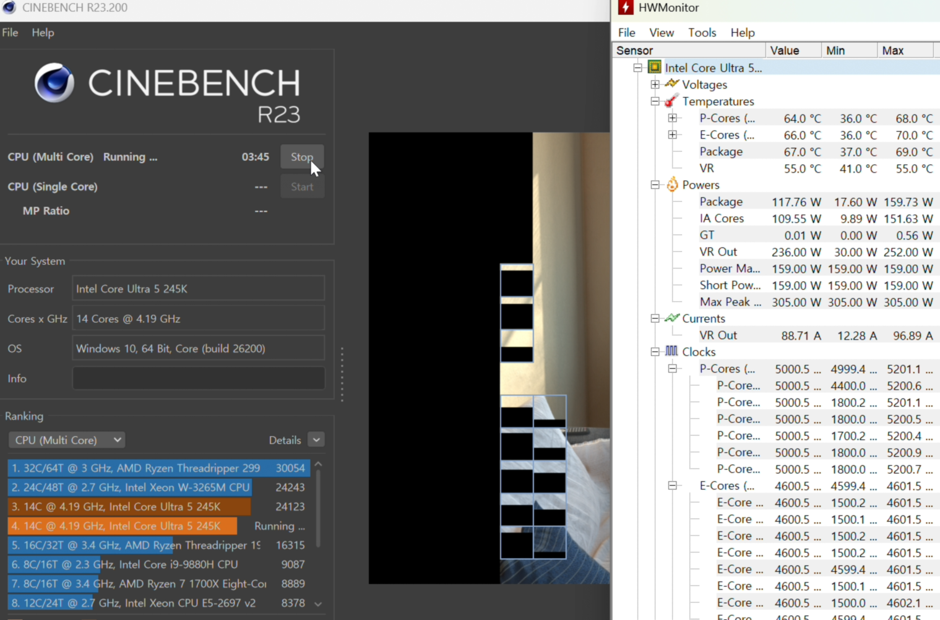Viewport: 940px width, 620px height.
Task: Click ranking list scroll down arrow
Action: coord(318,604)
